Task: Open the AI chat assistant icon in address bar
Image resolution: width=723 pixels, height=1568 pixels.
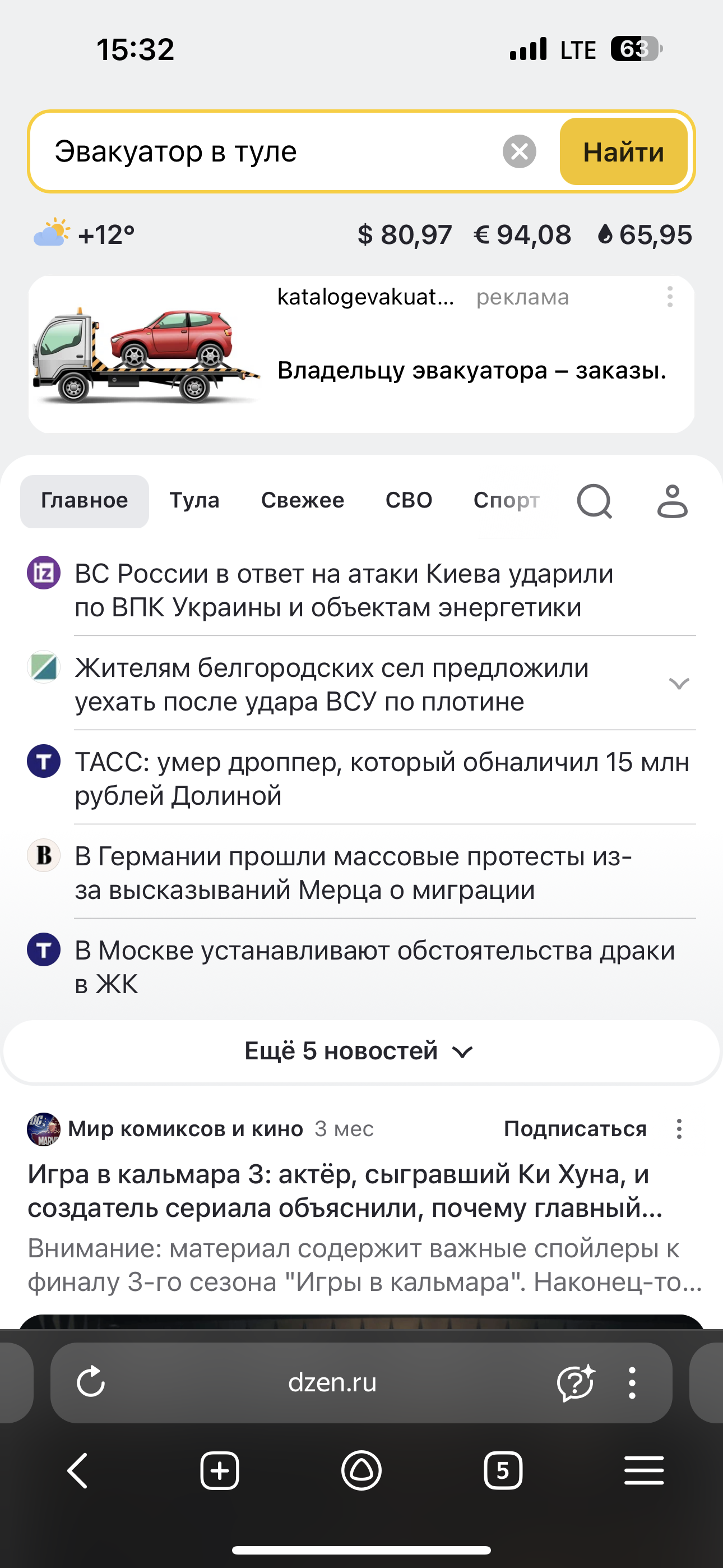Action: 575,1382
